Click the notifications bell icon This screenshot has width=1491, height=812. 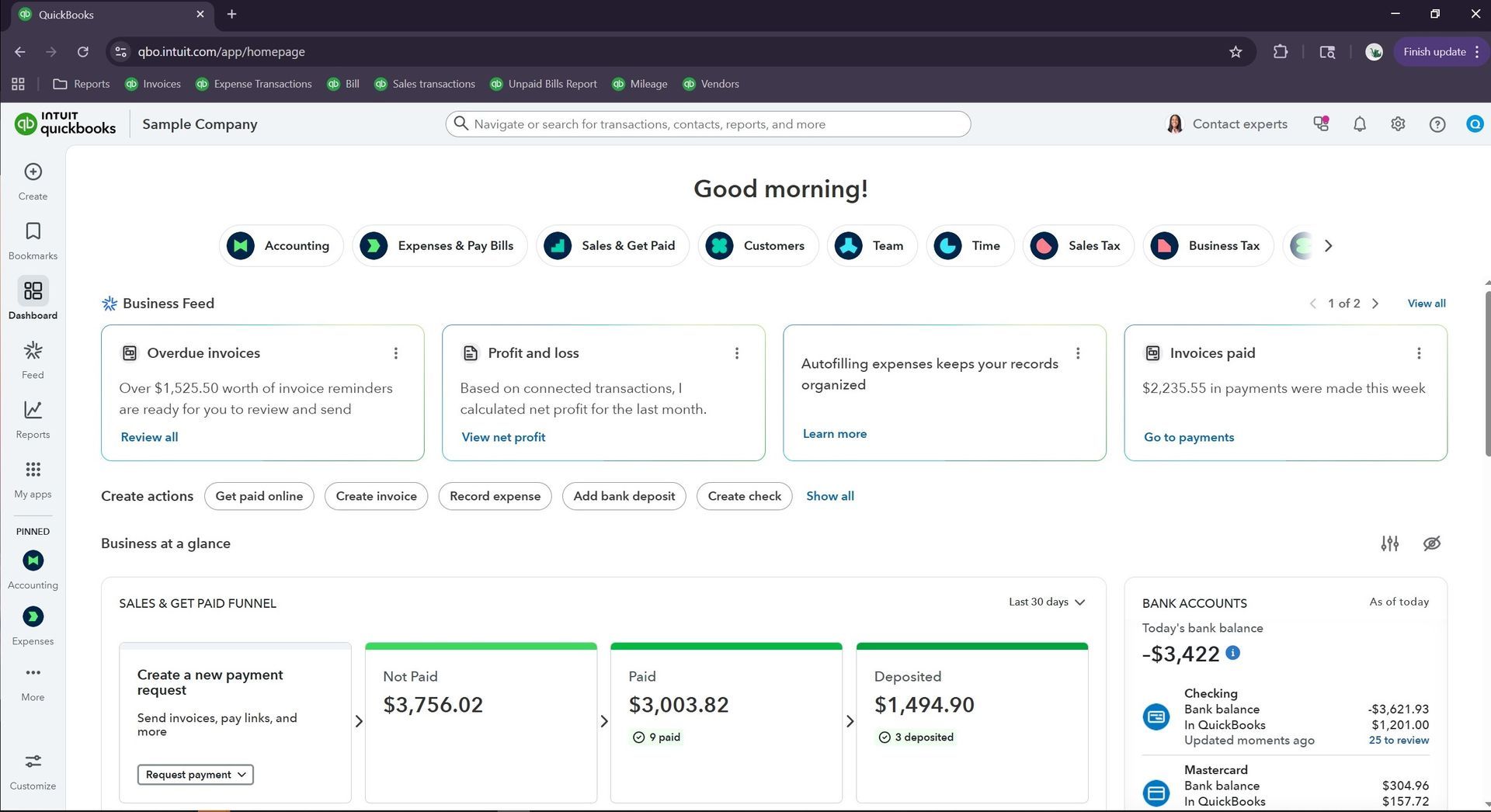(1359, 124)
